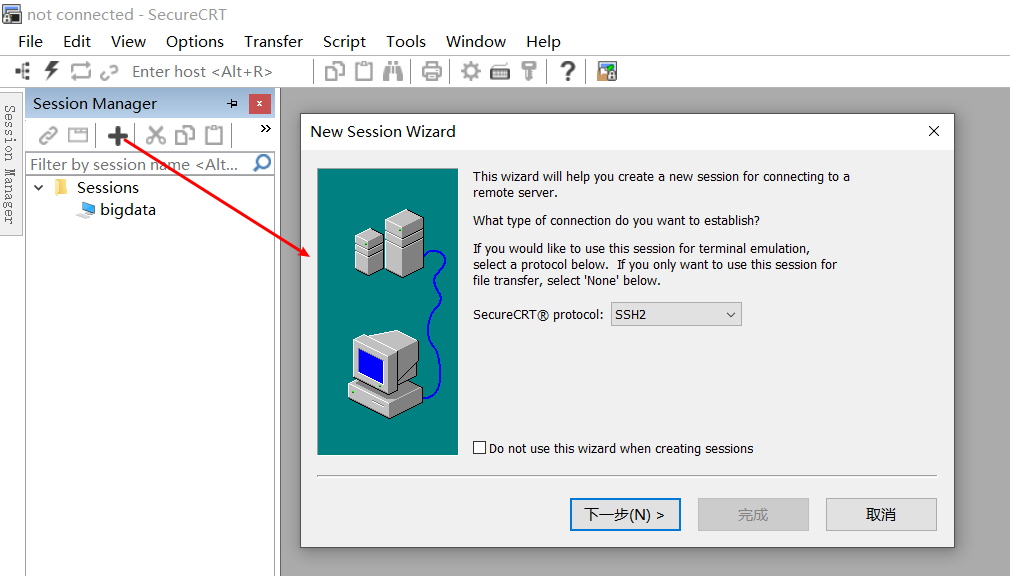Screen dimensions: 1010x576
Task: Collapse the Sessions folder tree
Action: 39,187
